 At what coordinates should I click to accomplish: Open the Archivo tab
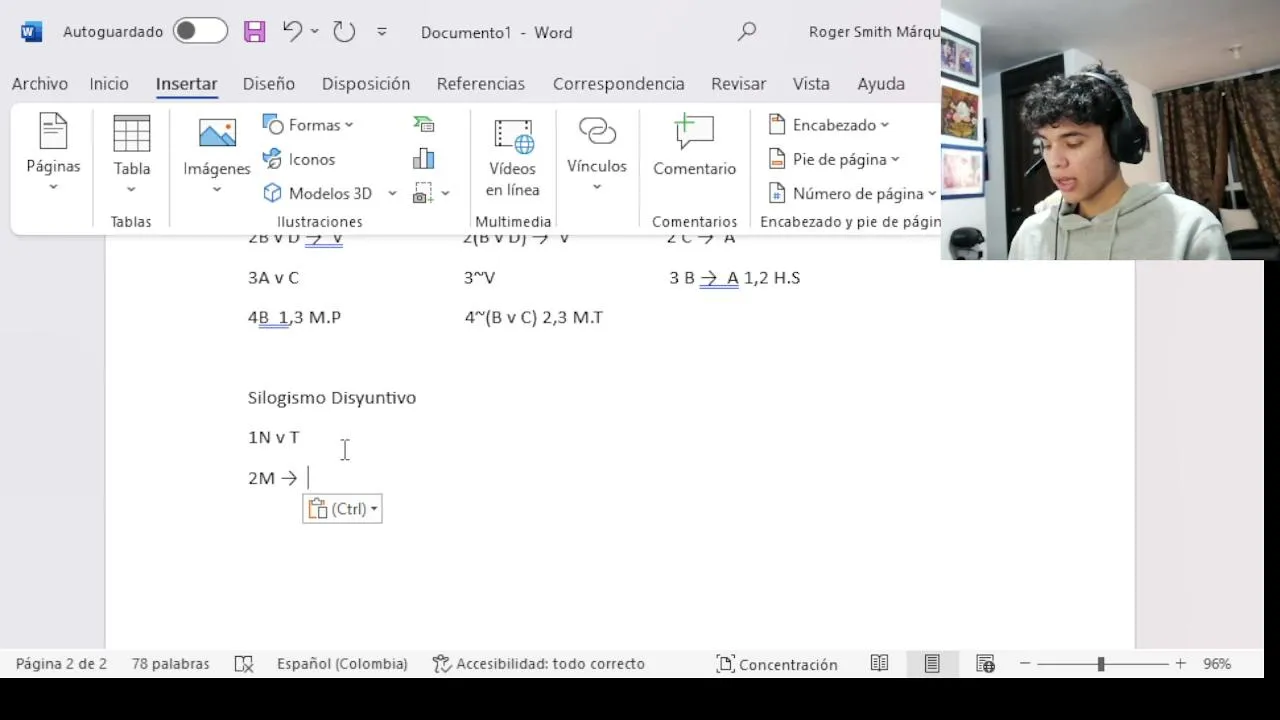40,84
